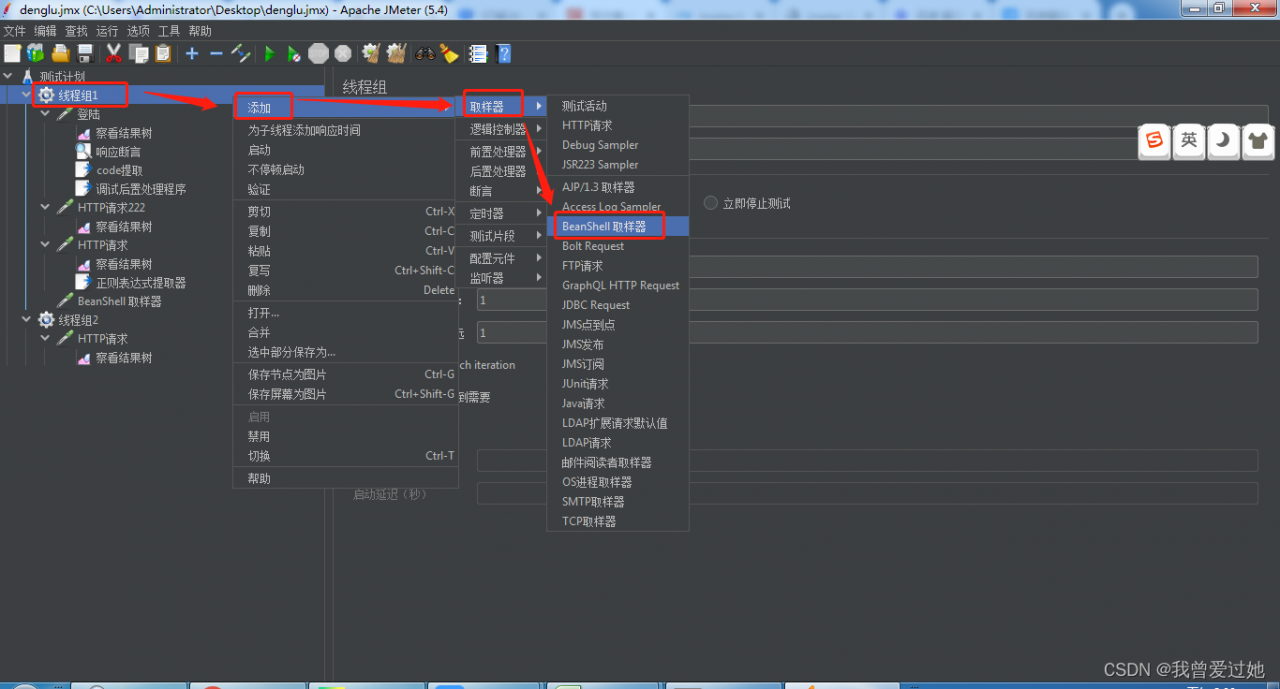Open the 文件 menu

click(x=14, y=31)
